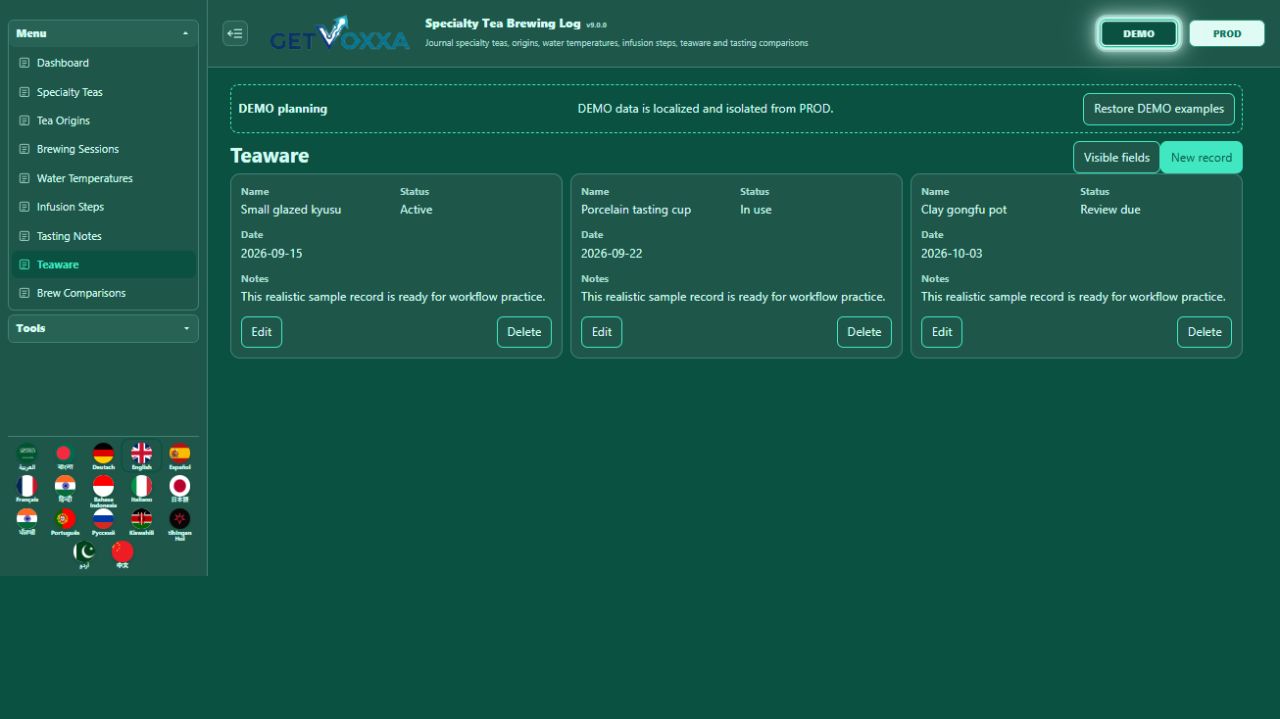The height and width of the screenshot is (719, 1280).
Task: Collapse the sidebar with the arrow icon
Action: click(x=235, y=33)
